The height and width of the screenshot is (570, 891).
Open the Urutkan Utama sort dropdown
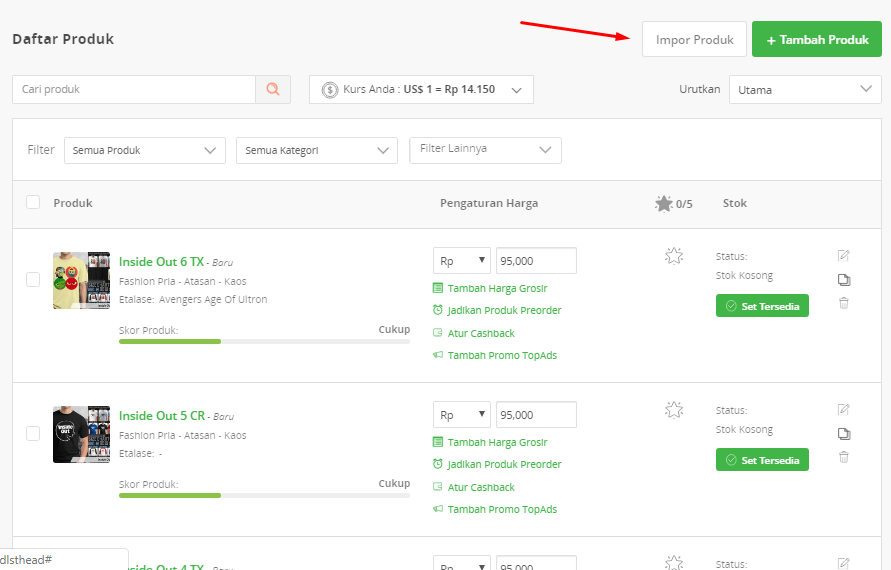click(805, 89)
